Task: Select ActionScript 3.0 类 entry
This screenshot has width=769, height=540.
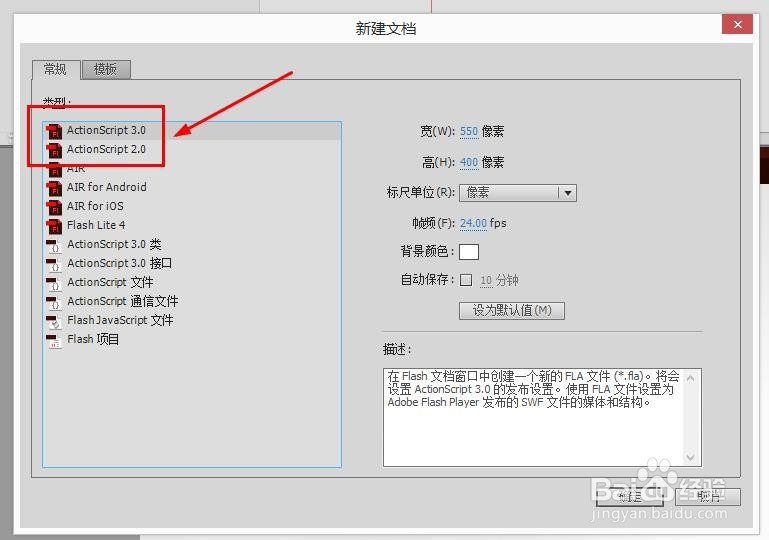Action: tap(192, 245)
